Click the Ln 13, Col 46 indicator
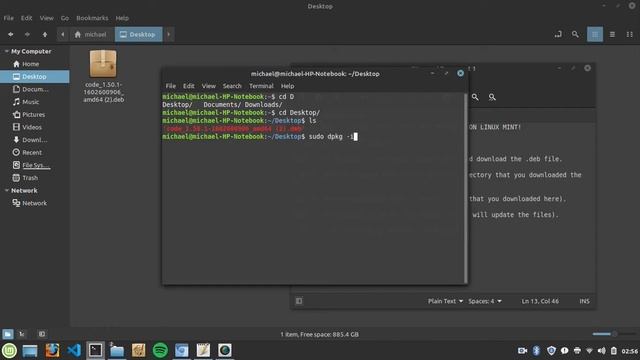 [540, 301]
